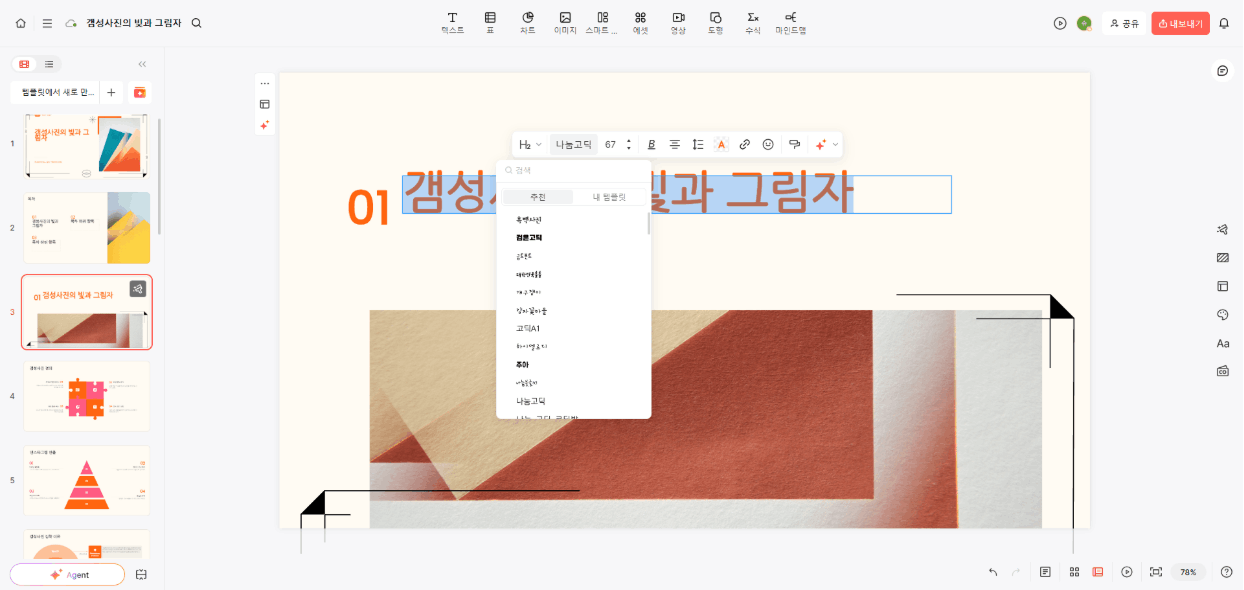Open the Aa text styles panel
Viewport: 1244px width, 590px height.
(1222, 343)
